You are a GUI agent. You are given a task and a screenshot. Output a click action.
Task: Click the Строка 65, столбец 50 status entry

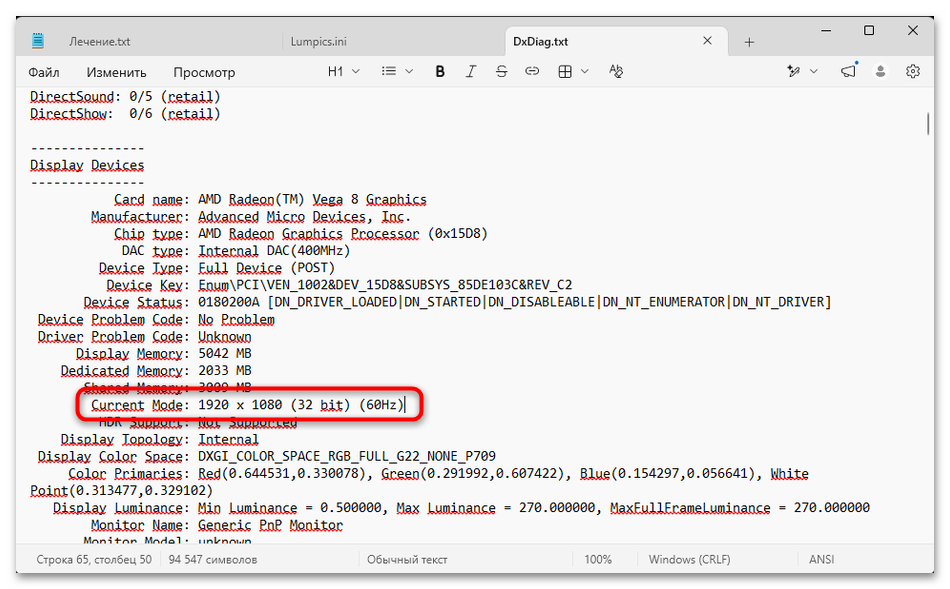94,559
